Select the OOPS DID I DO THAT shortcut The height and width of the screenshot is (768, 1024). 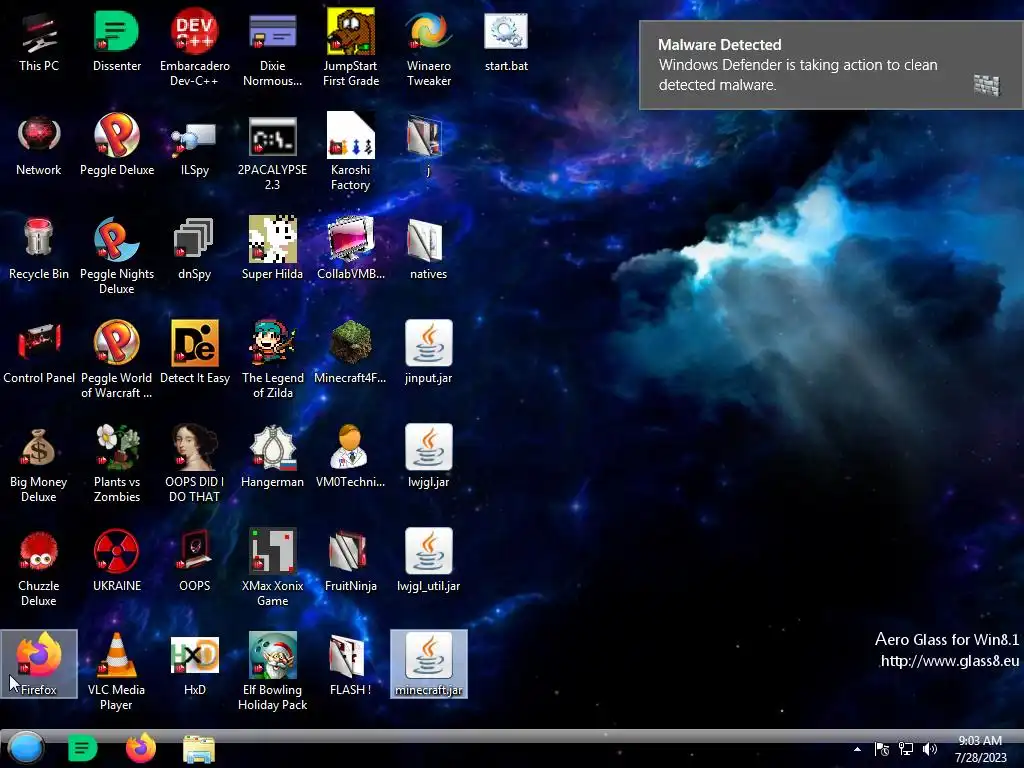click(195, 464)
